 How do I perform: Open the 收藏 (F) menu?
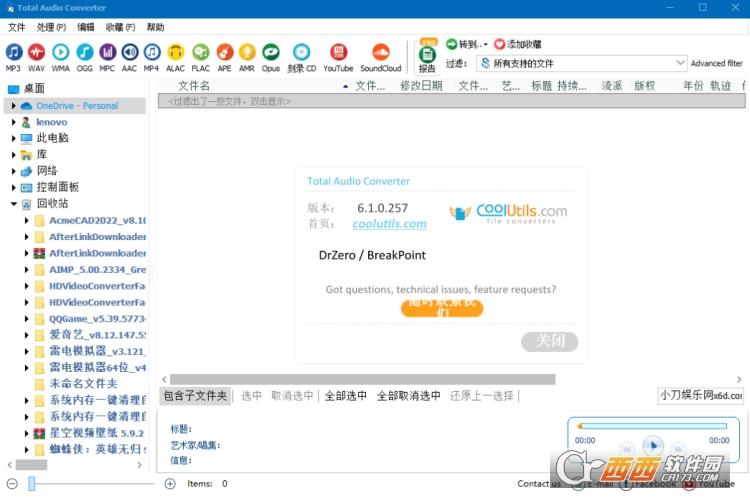[x=121, y=27]
